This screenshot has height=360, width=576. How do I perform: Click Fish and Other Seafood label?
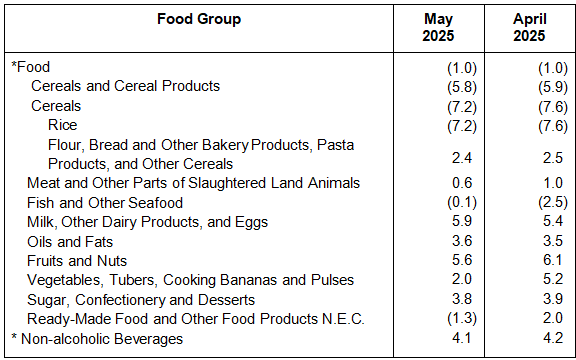pos(105,203)
